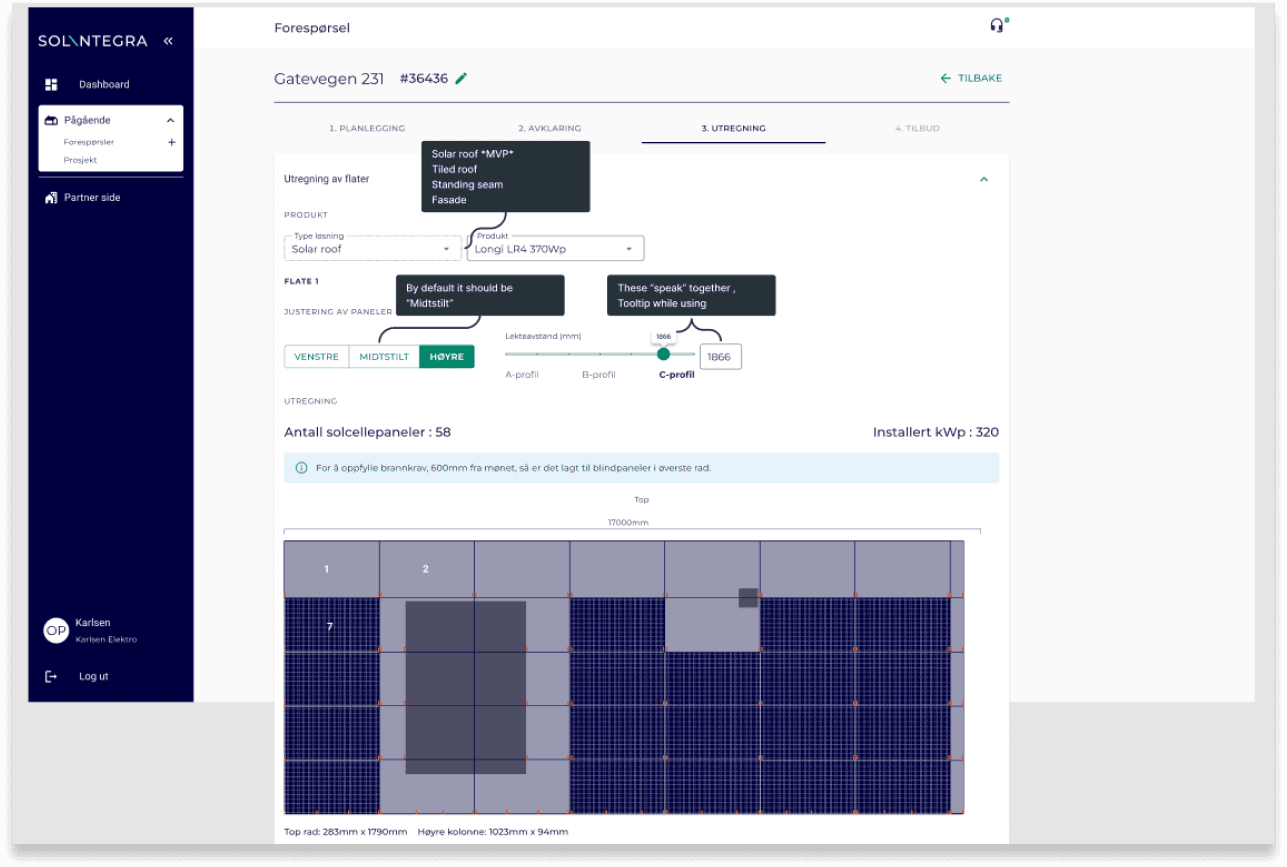The height and width of the screenshot is (867, 1287).
Task: Click the TILBAKE link
Action: [x=971, y=78]
